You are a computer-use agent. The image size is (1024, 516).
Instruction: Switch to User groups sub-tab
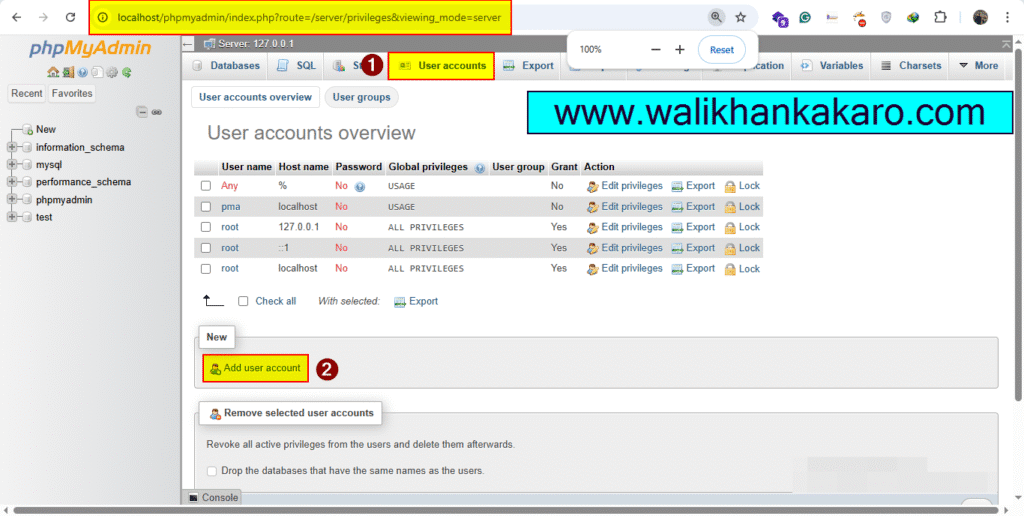361,97
